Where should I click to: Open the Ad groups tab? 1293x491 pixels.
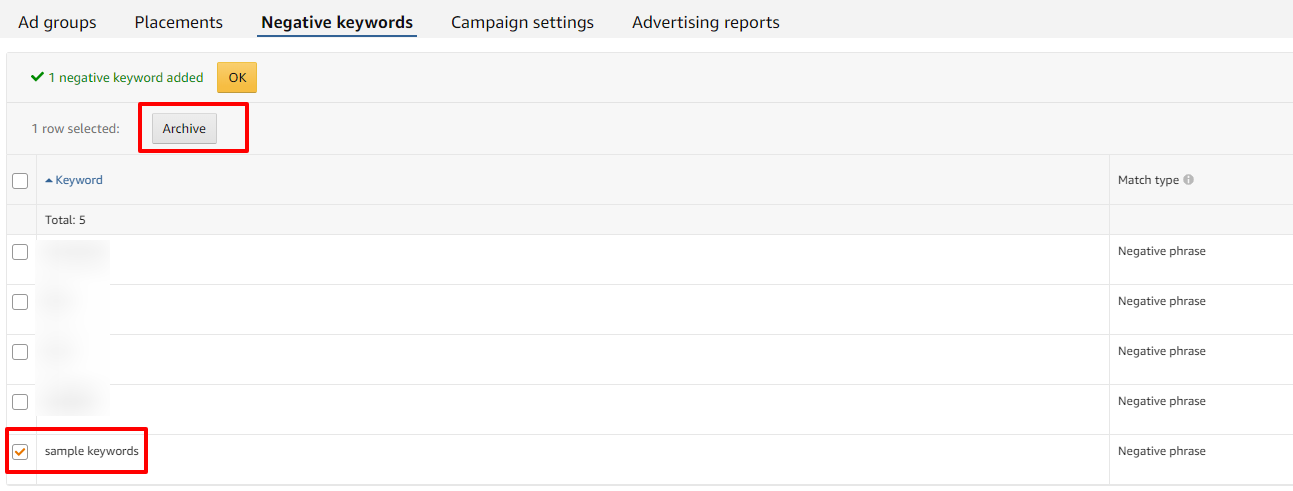pyautogui.click(x=57, y=22)
